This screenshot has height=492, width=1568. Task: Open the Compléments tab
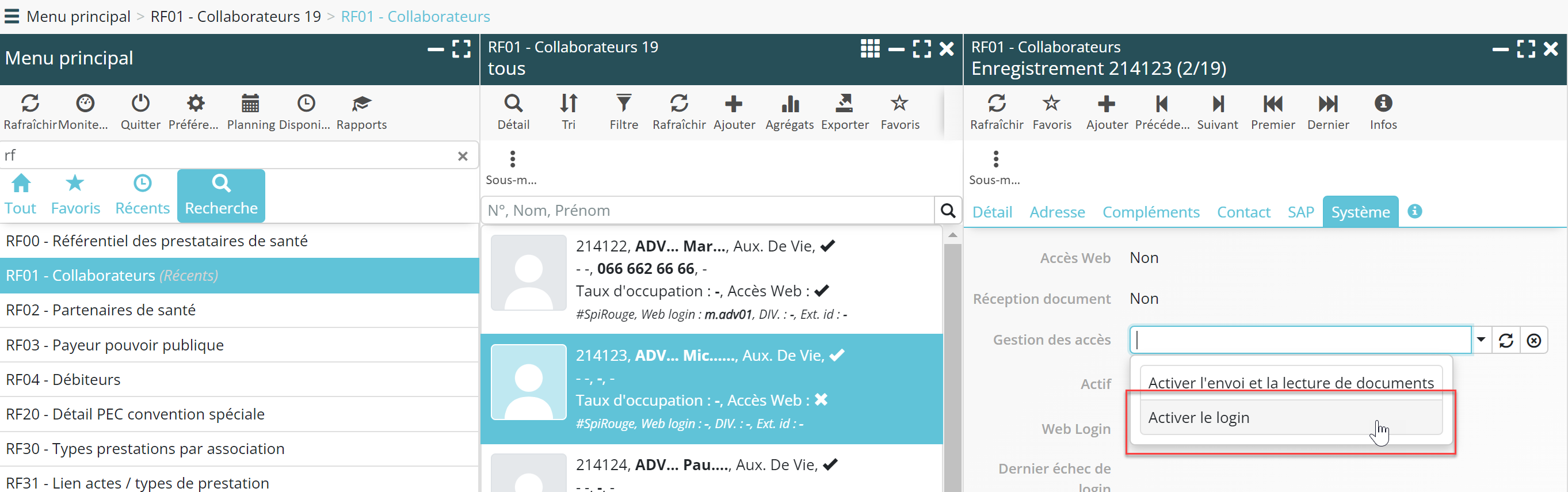point(1150,212)
